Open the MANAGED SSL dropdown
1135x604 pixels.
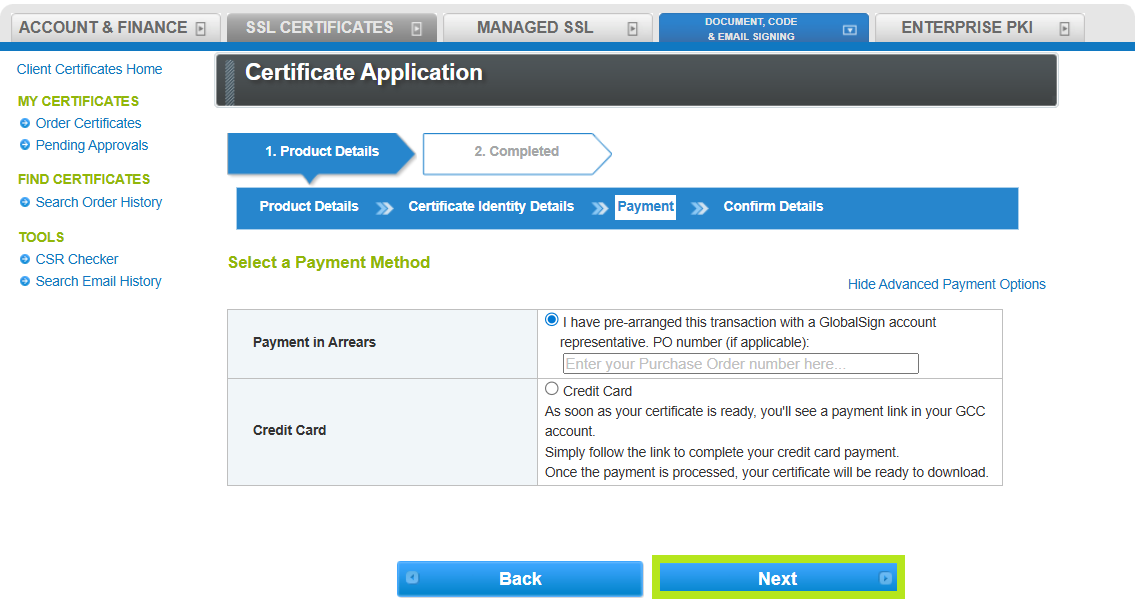[x=632, y=27]
